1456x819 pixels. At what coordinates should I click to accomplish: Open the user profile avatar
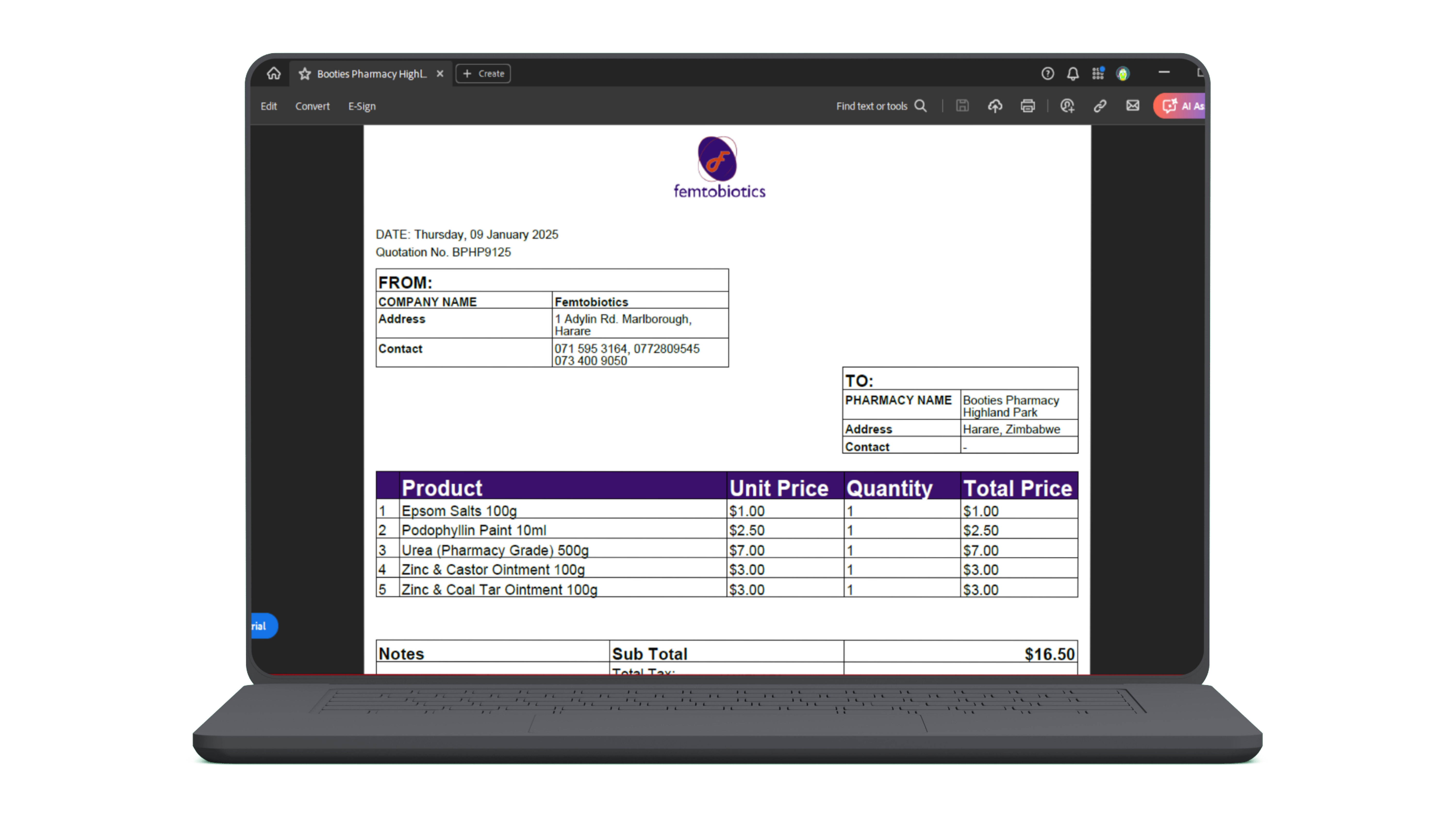[1123, 74]
